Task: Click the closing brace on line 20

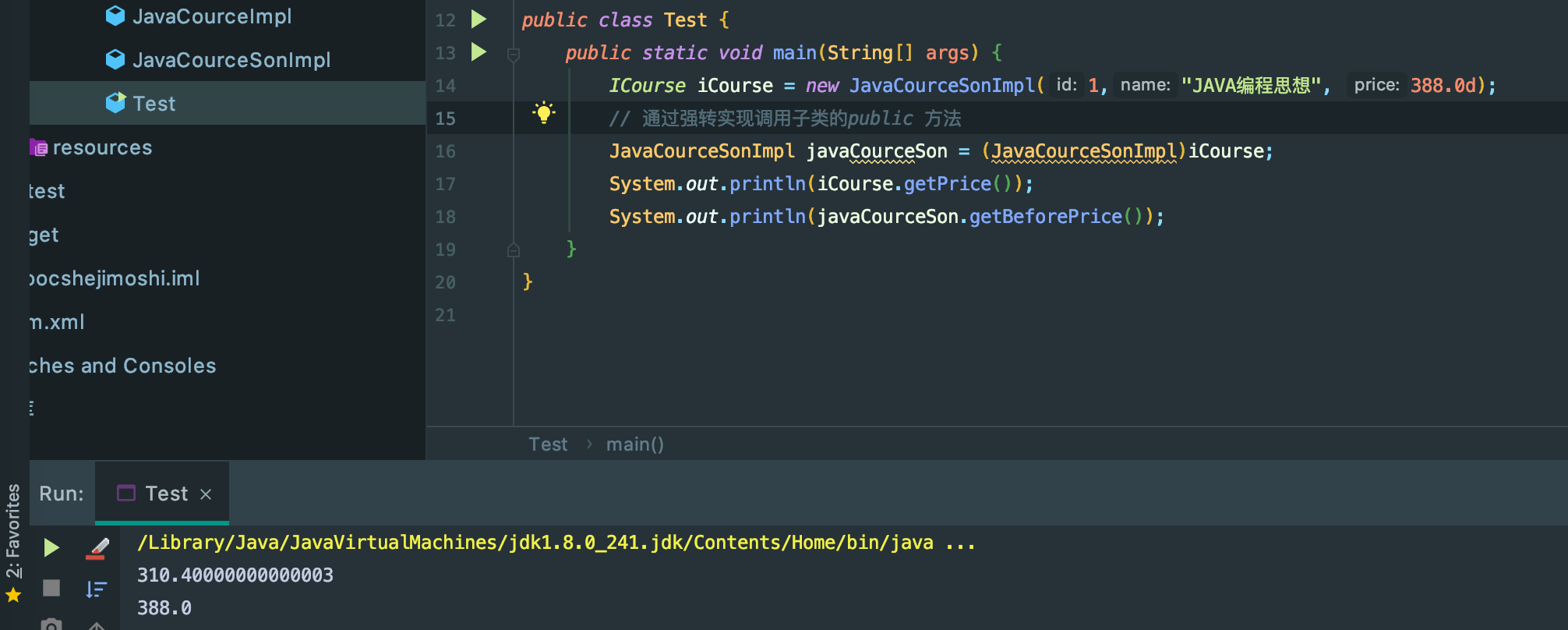Action: click(528, 281)
